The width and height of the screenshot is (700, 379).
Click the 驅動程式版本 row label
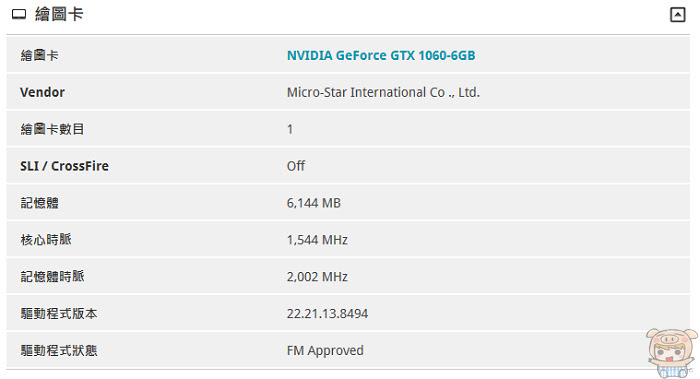59,314
